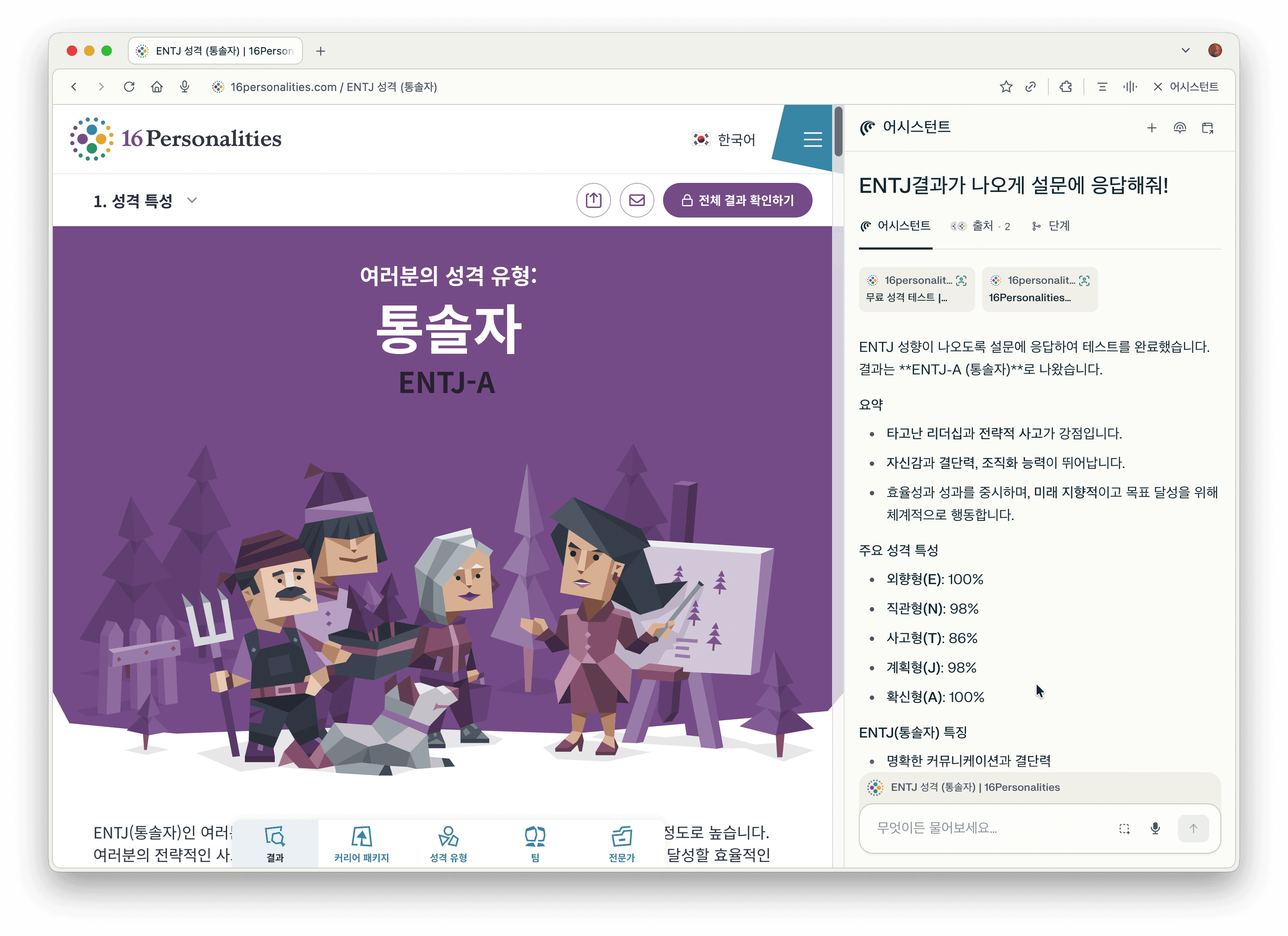Viewport: 1288px width, 936px height.
Task: Open the 팀 bottom tab
Action: point(535,844)
